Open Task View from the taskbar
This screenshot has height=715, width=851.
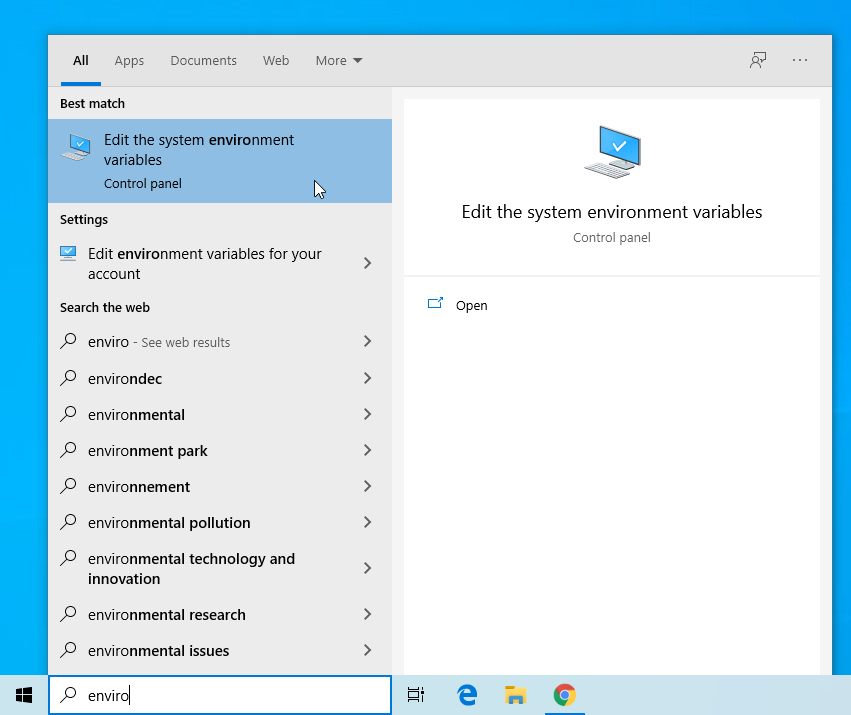tap(416, 694)
